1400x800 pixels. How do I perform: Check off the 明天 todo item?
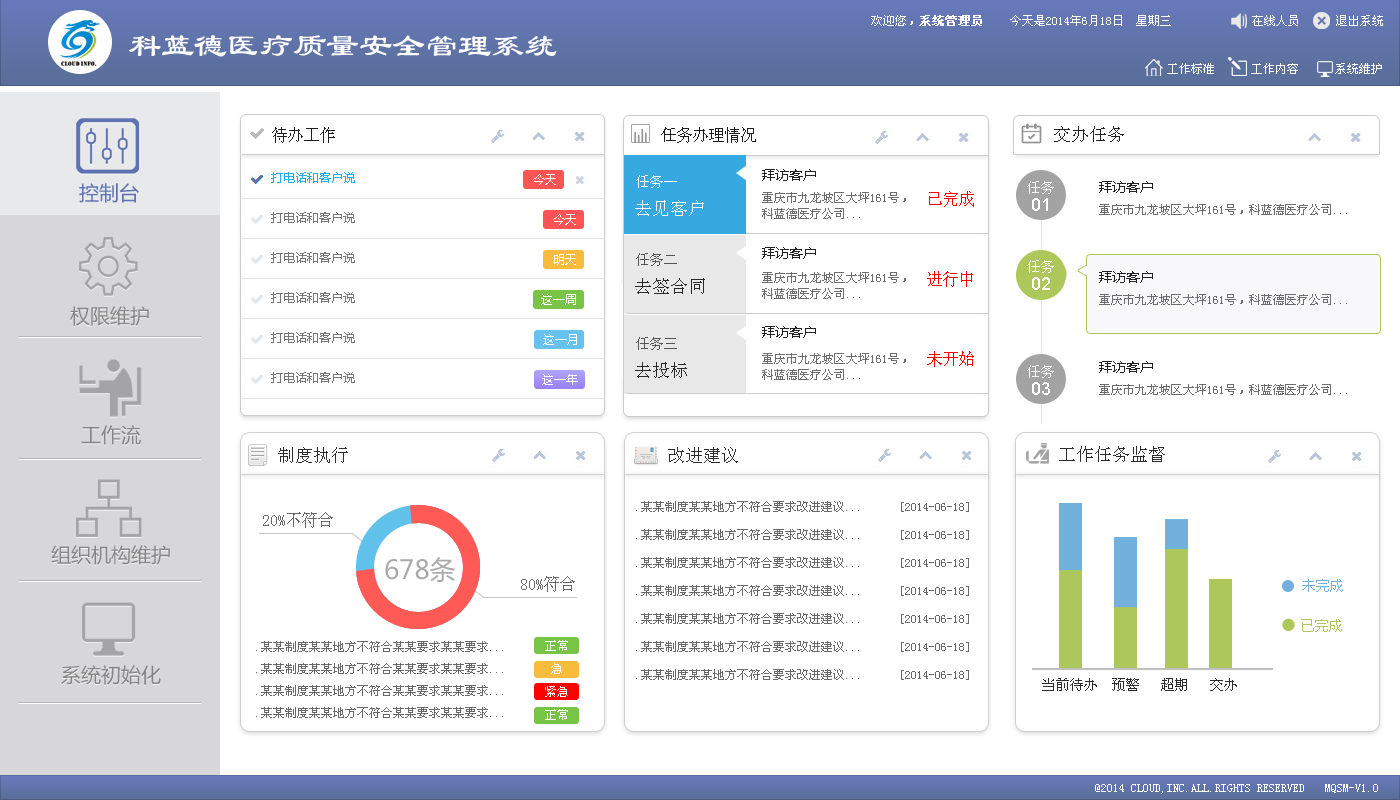click(257, 259)
